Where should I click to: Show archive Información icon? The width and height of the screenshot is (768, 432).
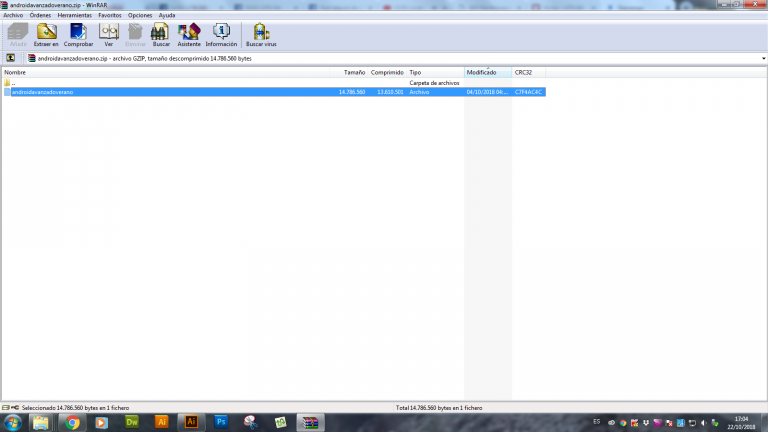tap(221, 35)
